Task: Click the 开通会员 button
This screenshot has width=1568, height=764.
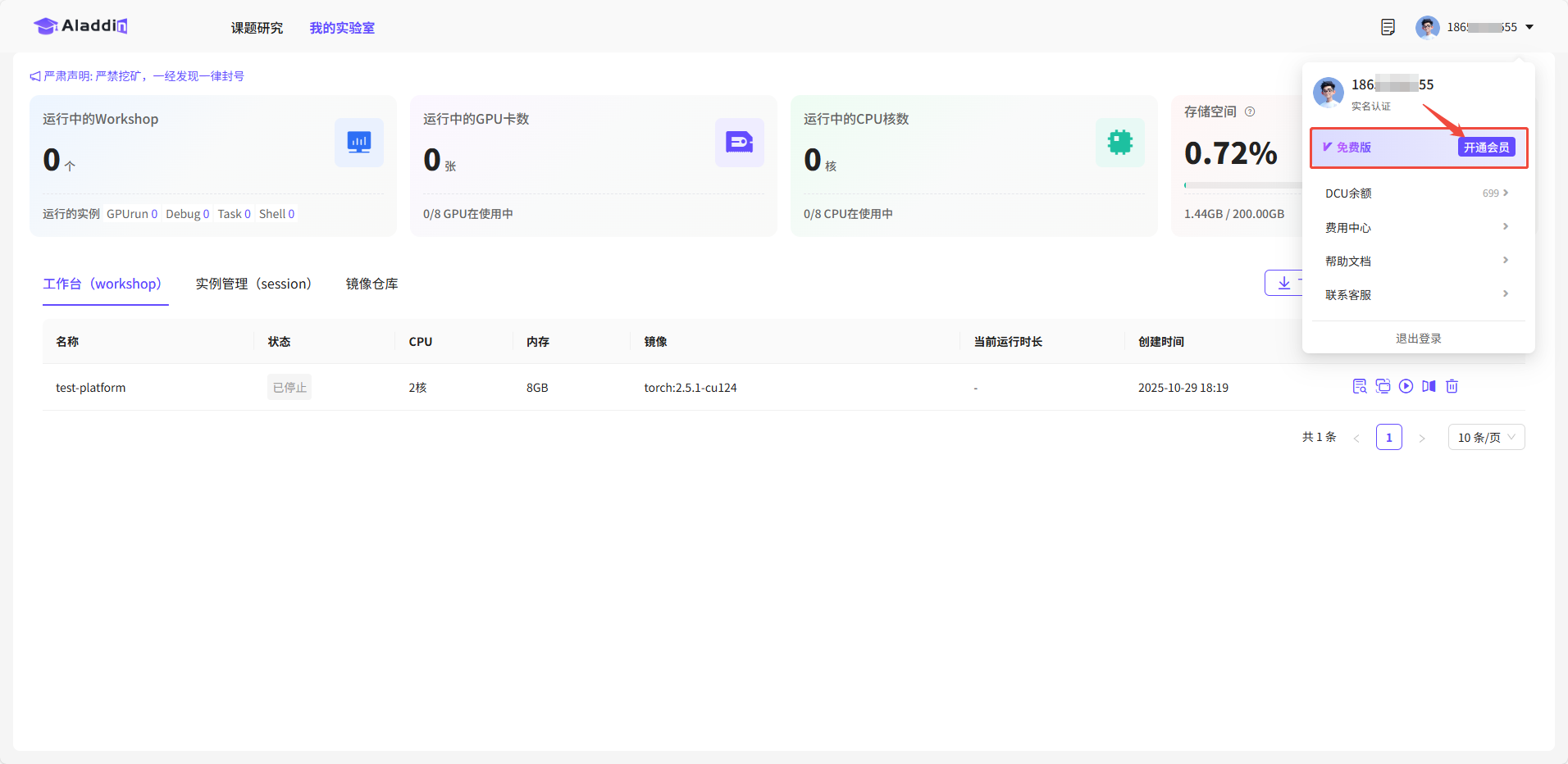Action: (1486, 148)
